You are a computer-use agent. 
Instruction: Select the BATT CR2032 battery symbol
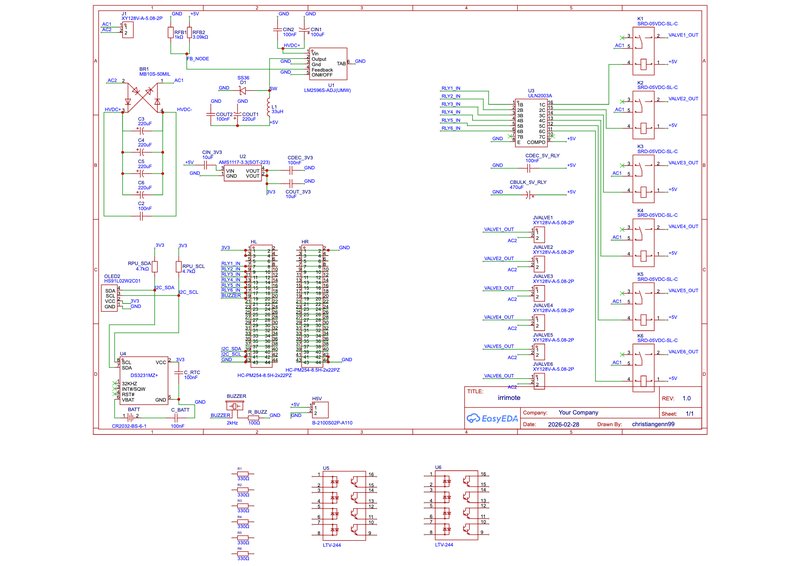[130, 416]
